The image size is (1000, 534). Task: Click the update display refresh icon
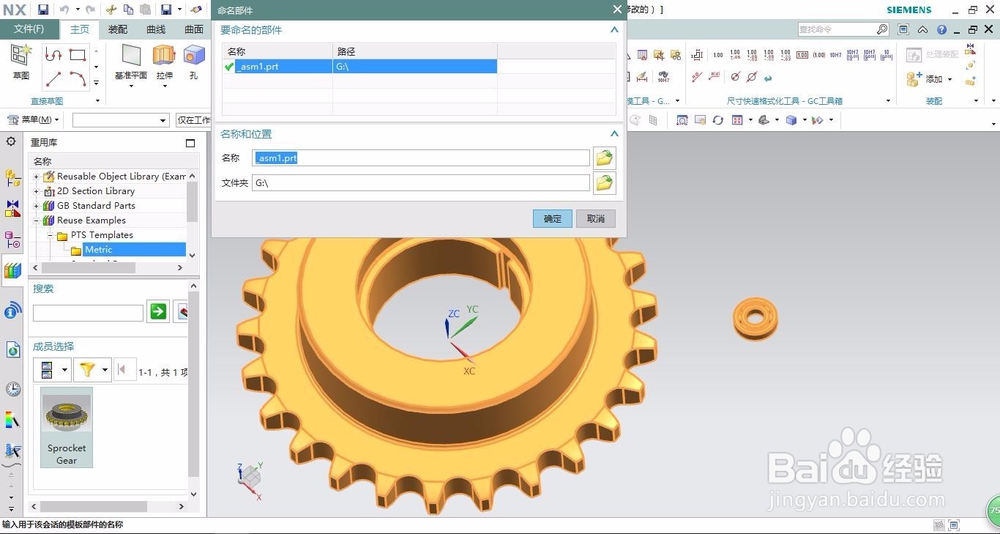718,120
